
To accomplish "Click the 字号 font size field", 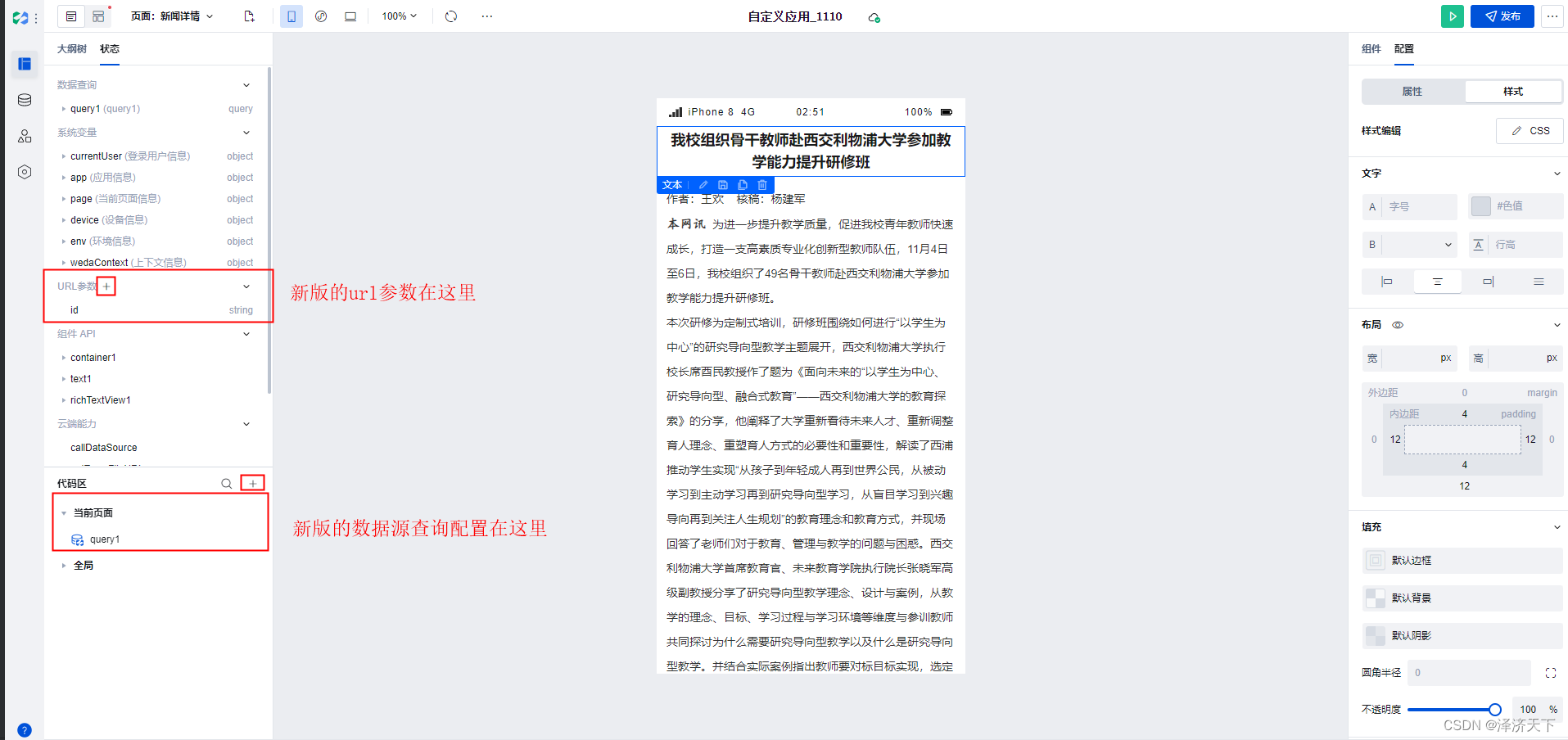I will 1410,207.
